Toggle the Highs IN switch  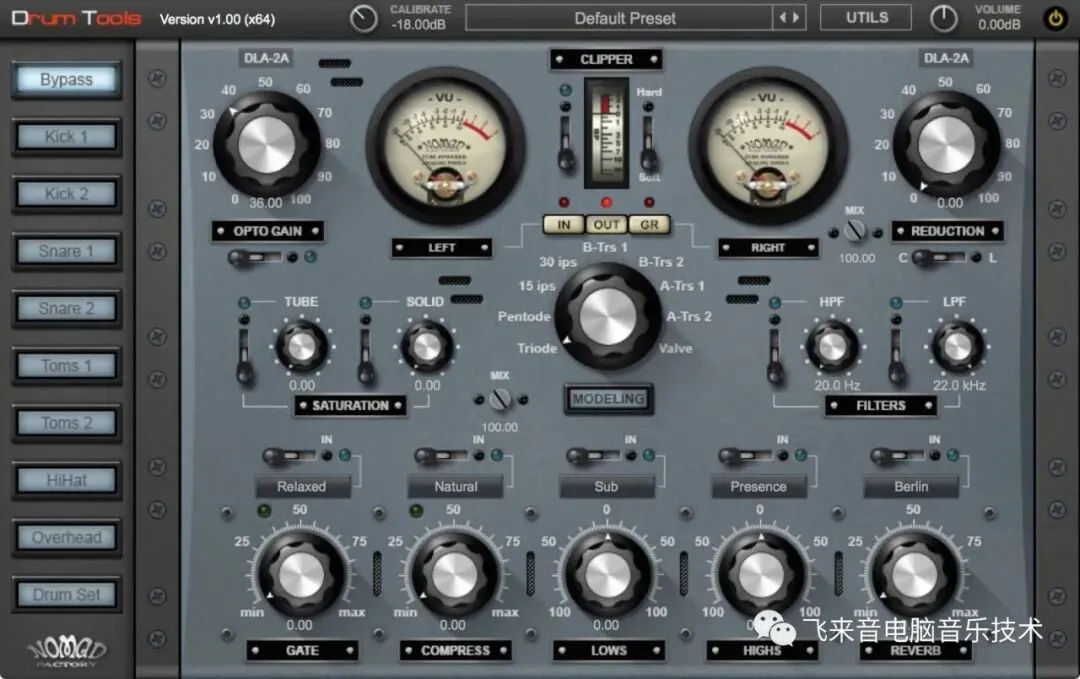(746, 456)
